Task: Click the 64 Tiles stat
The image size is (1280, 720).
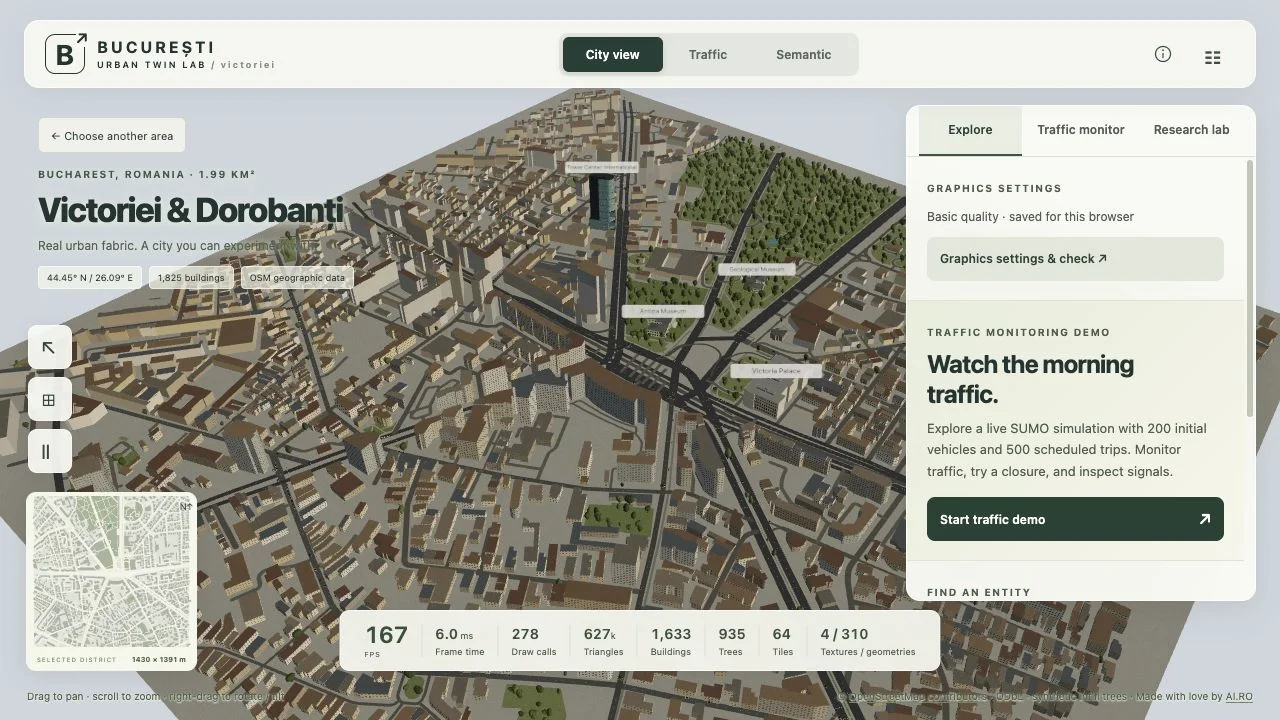Action: click(x=782, y=641)
